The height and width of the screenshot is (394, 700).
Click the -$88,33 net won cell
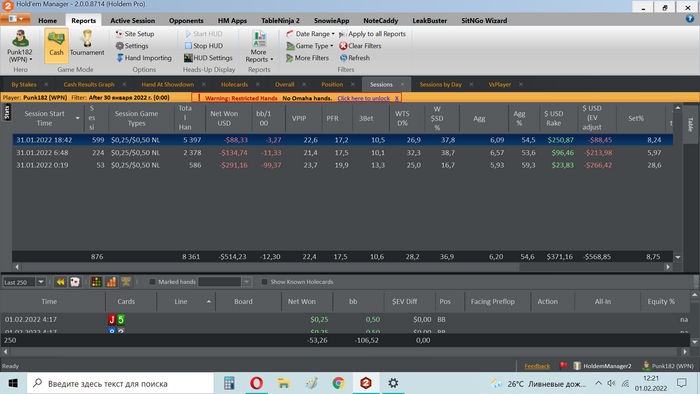[x=236, y=140]
